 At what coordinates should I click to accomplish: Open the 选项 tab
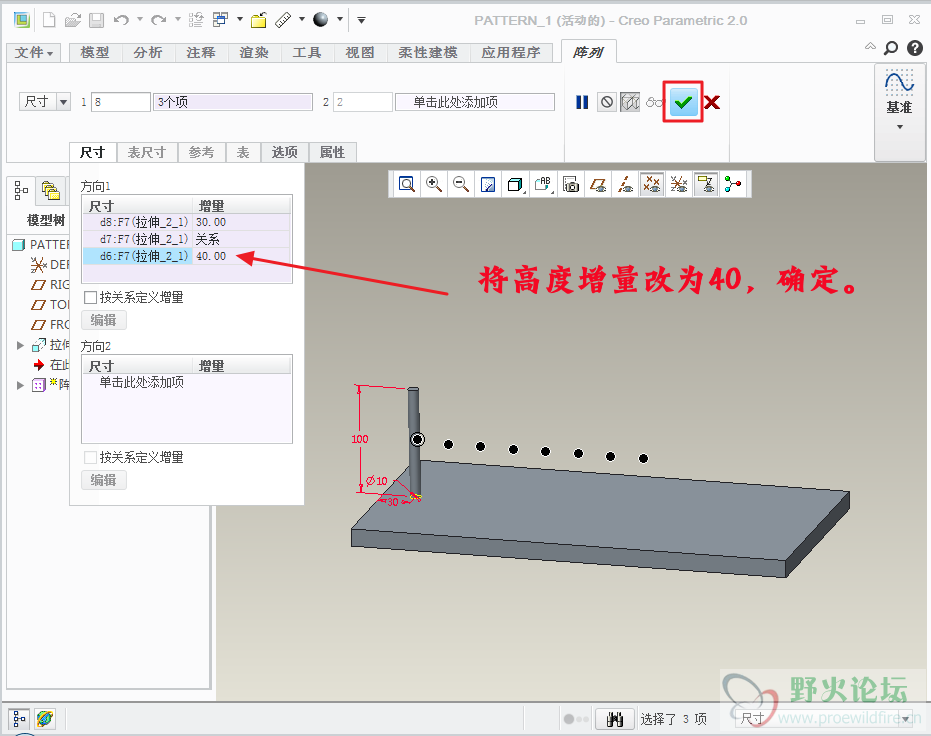[x=284, y=152]
